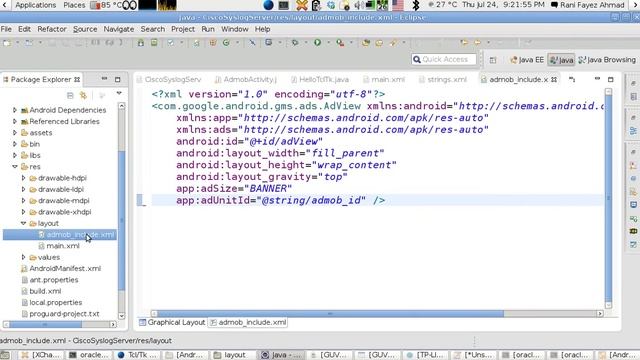Click the Run External Tools icon

click(x=340, y=42)
